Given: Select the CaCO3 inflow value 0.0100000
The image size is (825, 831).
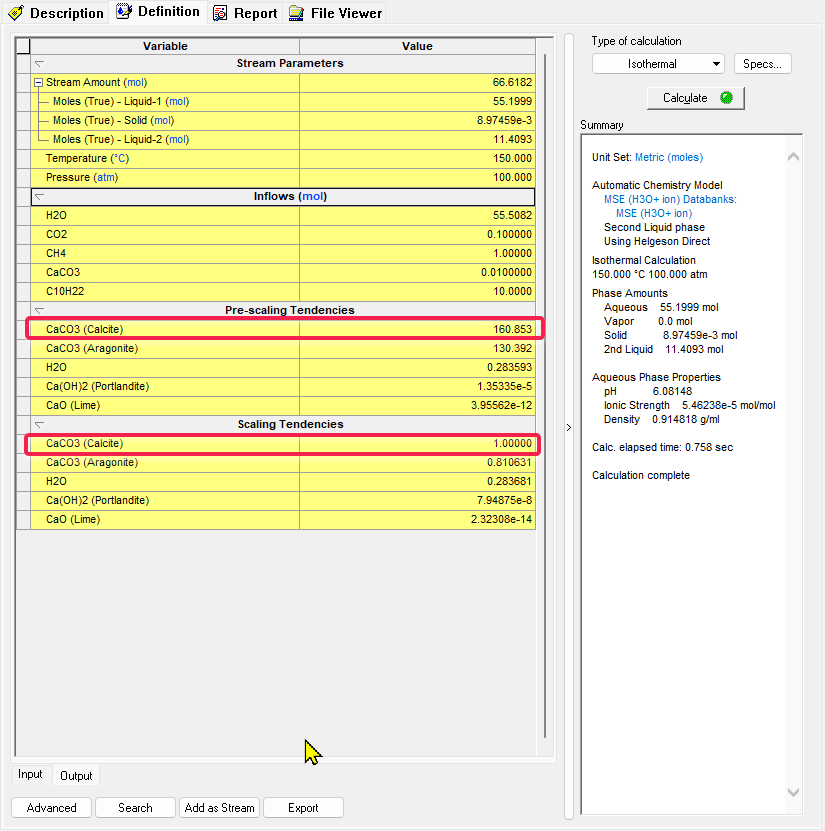Looking at the screenshot, I should (418, 272).
